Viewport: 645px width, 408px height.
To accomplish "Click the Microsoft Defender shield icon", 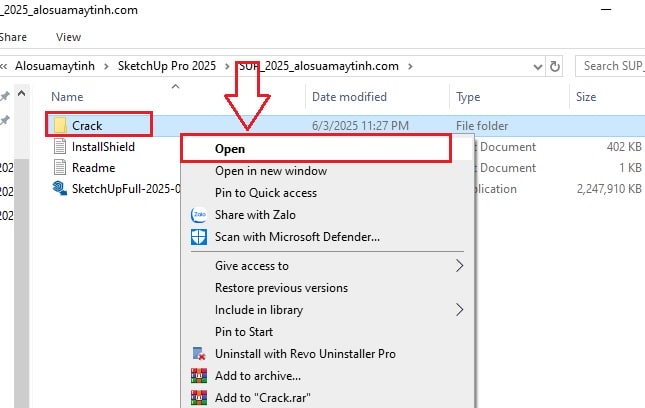I will click(x=199, y=237).
